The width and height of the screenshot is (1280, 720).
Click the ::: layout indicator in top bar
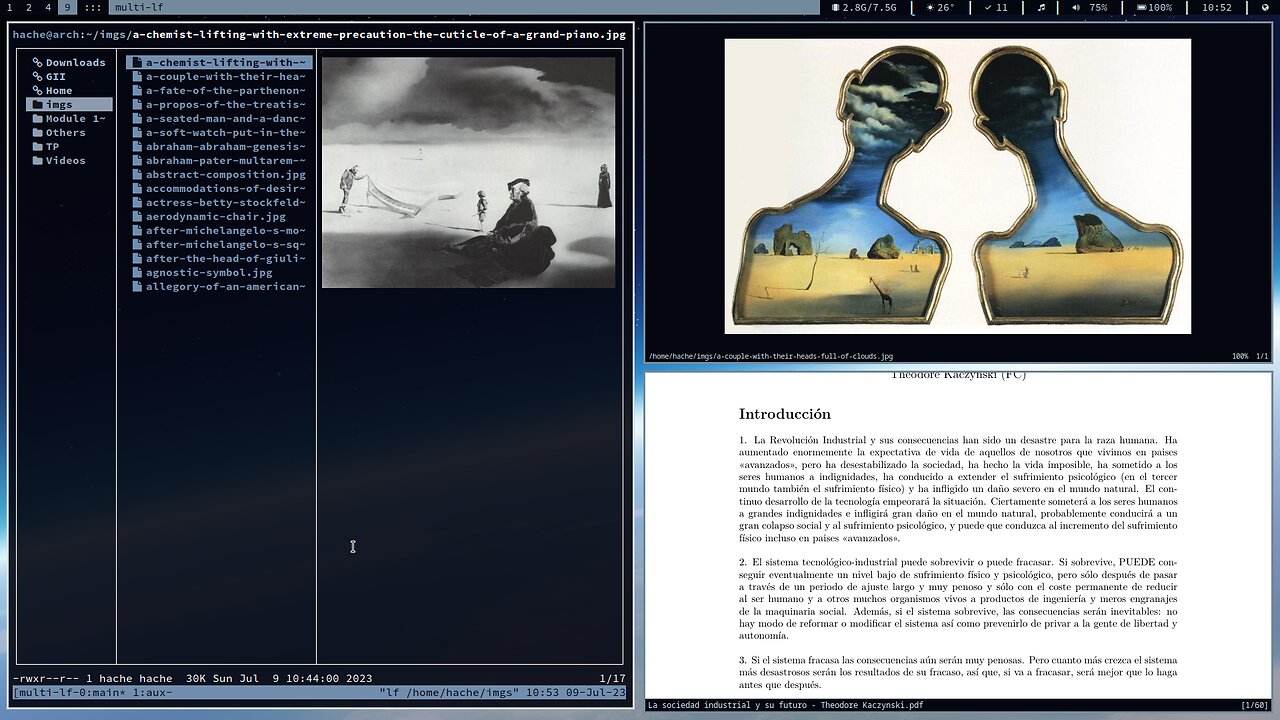coord(92,7)
